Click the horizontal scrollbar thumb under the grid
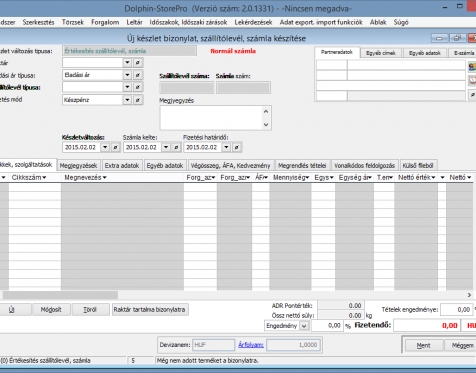 point(60,295)
